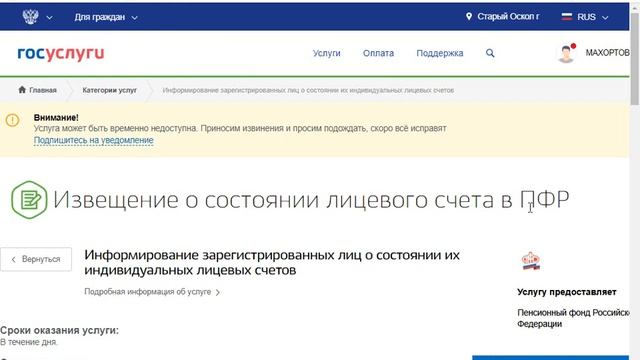Click the warning exclamation icon
Viewport: 640px width, 360px height.
12,120
